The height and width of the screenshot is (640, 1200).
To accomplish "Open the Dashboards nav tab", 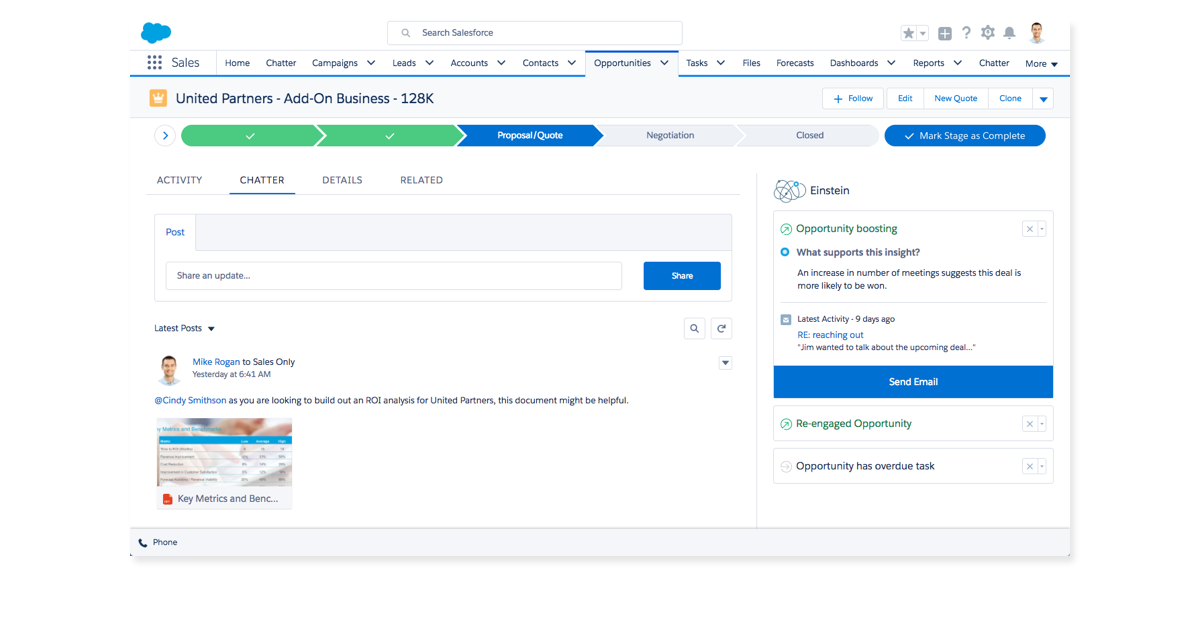I will pyautogui.click(x=853, y=63).
